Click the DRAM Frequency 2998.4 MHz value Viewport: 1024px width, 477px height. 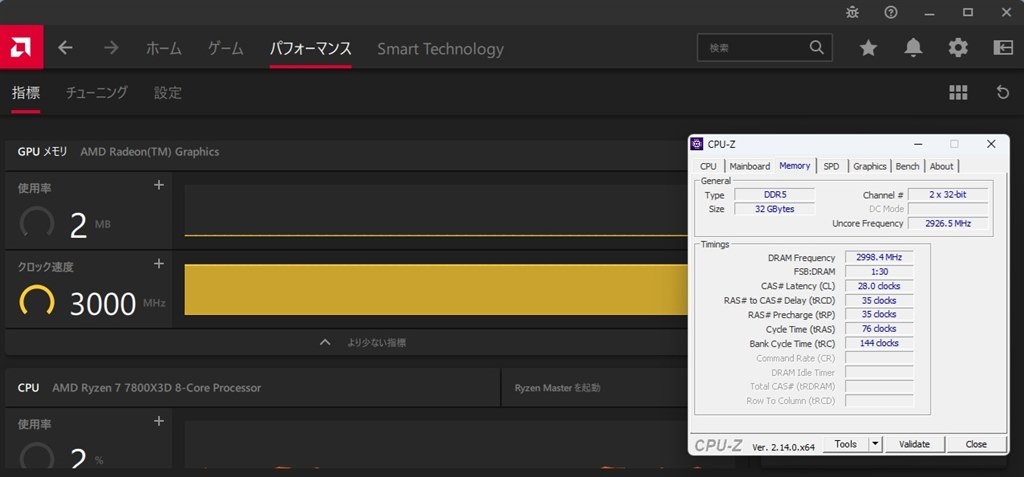click(x=878, y=257)
